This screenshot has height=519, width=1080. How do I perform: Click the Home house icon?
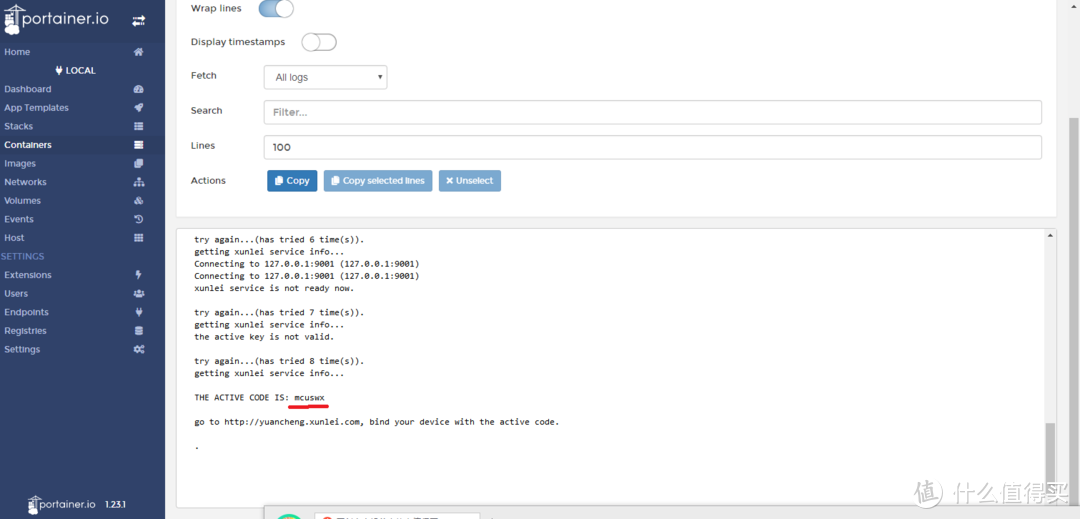point(138,52)
